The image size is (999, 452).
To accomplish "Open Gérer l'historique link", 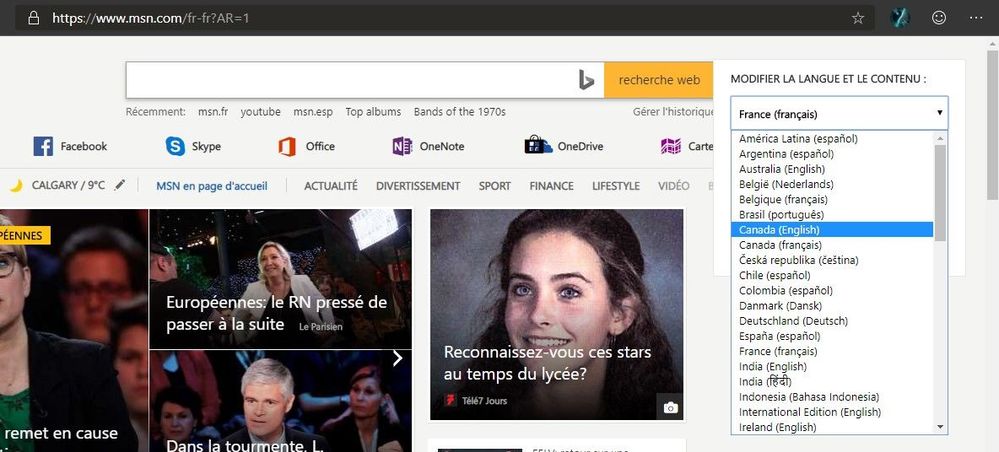I will tap(673, 112).
